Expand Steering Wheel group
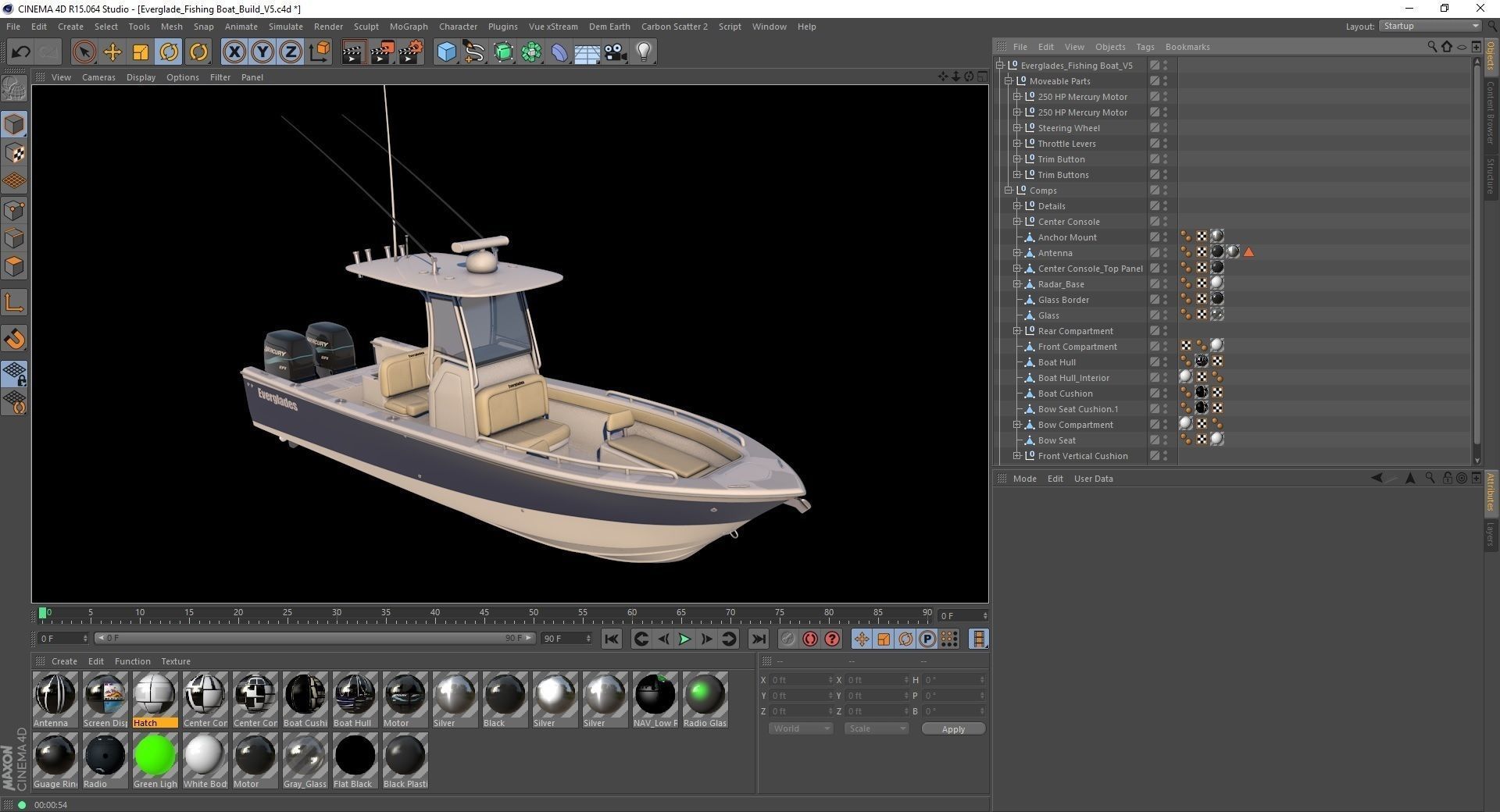The image size is (1500, 812). coord(1017,128)
